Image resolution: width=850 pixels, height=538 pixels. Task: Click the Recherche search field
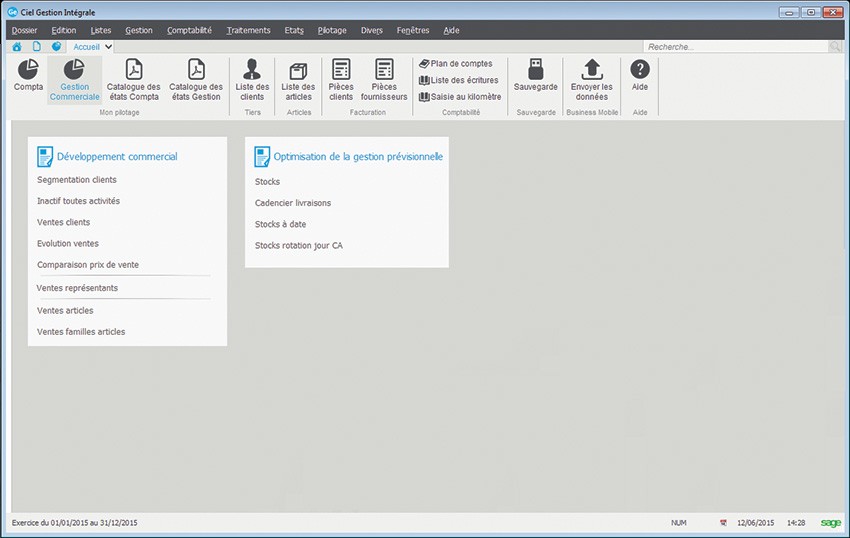click(x=735, y=47)
